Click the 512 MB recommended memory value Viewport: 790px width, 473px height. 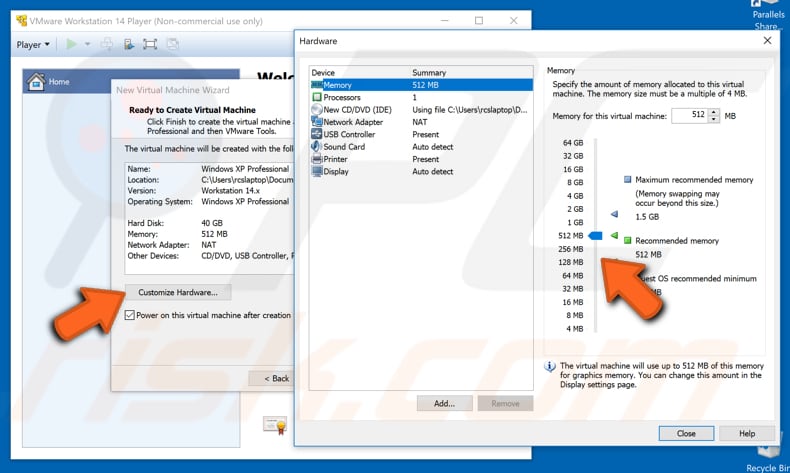click(648, 254)
